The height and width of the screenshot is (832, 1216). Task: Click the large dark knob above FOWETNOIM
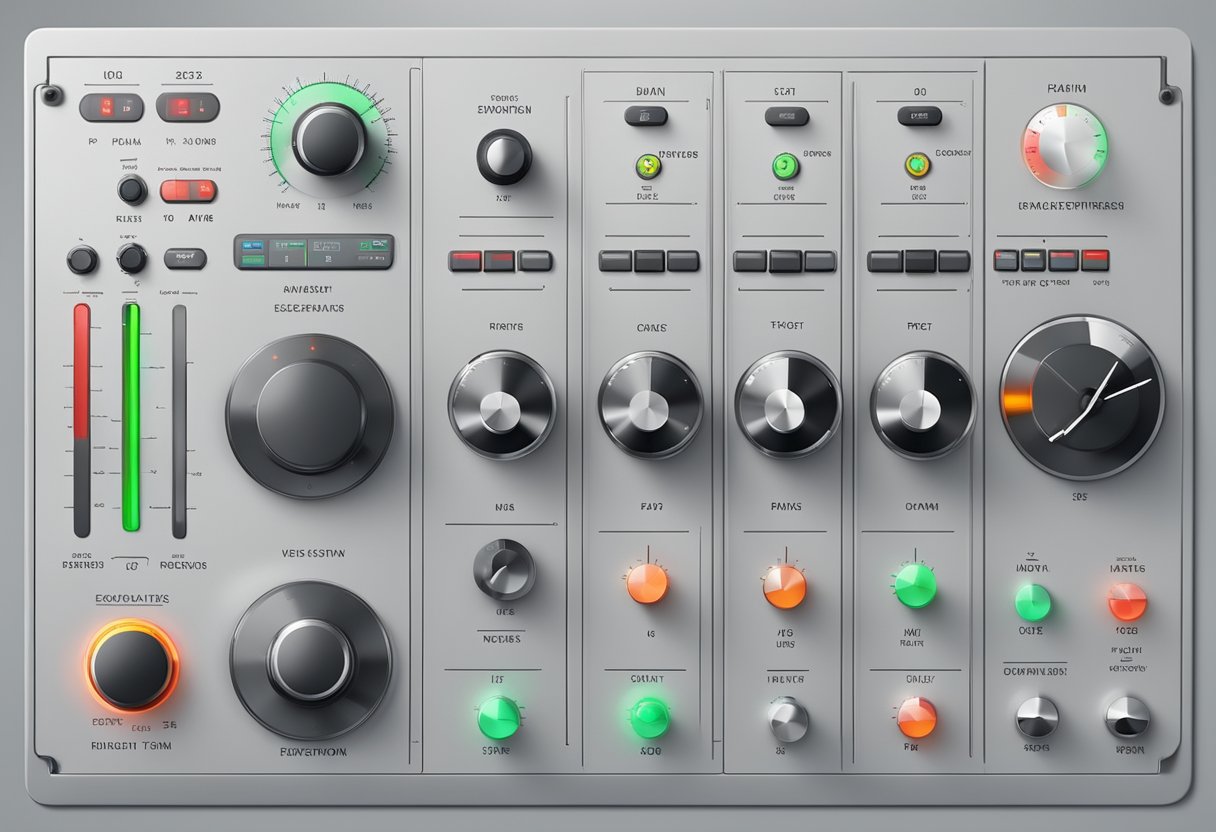click(310, 661)
